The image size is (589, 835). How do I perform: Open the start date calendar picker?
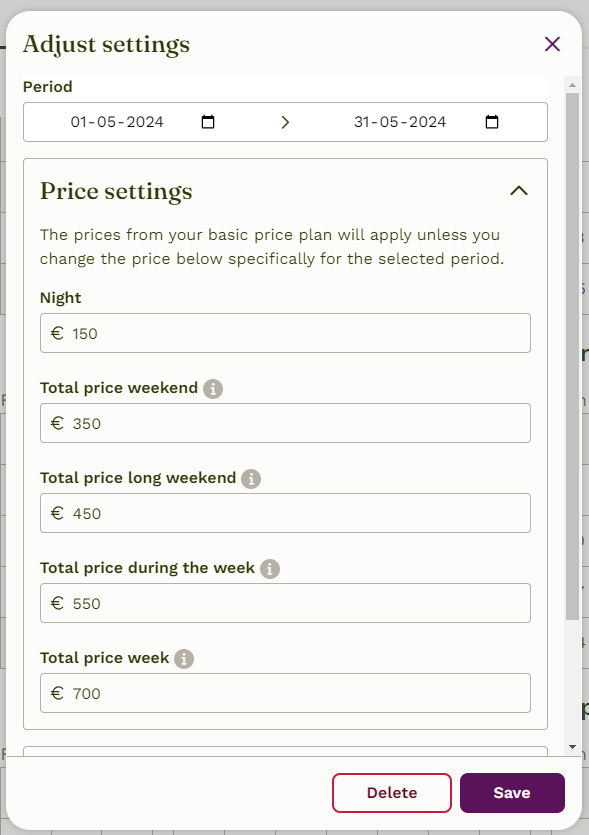coord(208,122)
